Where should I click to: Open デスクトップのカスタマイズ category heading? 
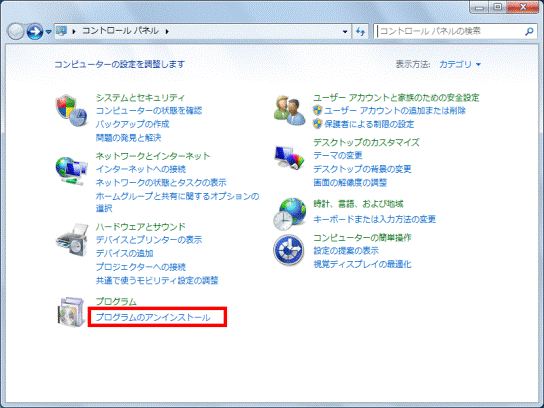pyautogui.click(x=366, y=142)
